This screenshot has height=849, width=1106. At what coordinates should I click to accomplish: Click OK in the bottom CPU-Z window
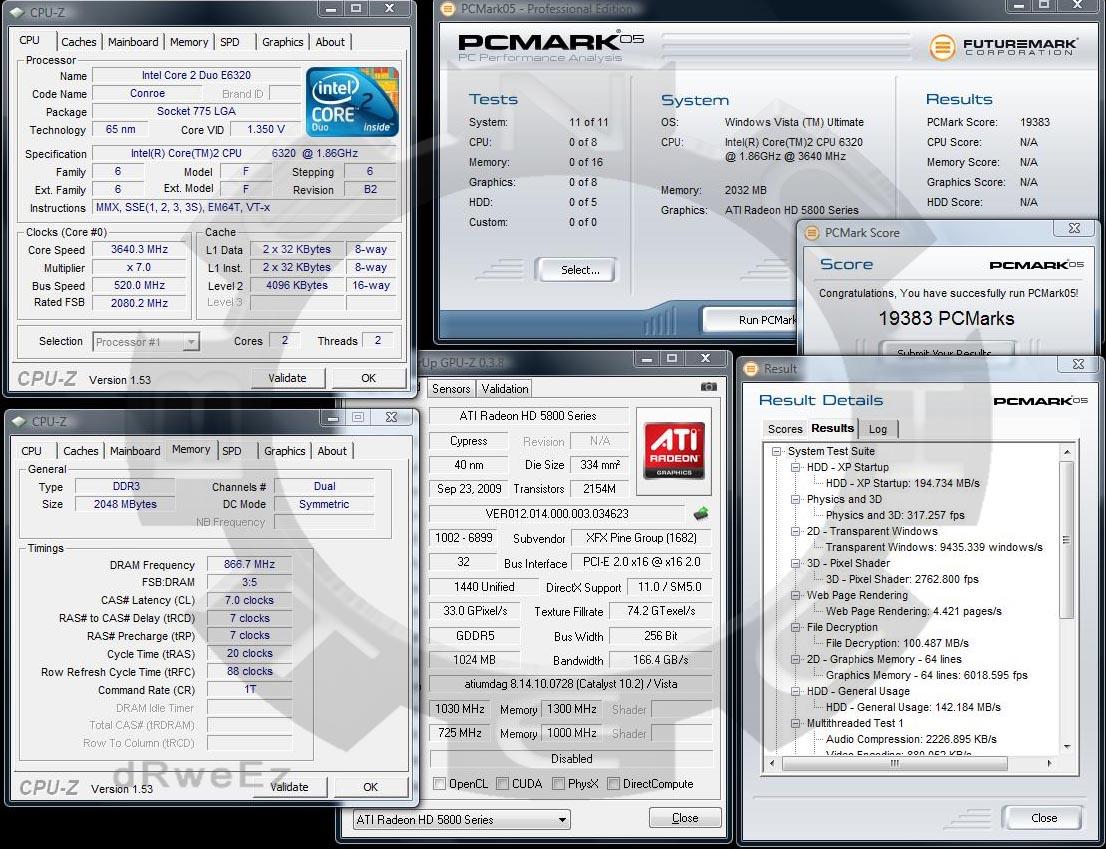[371, 787]
